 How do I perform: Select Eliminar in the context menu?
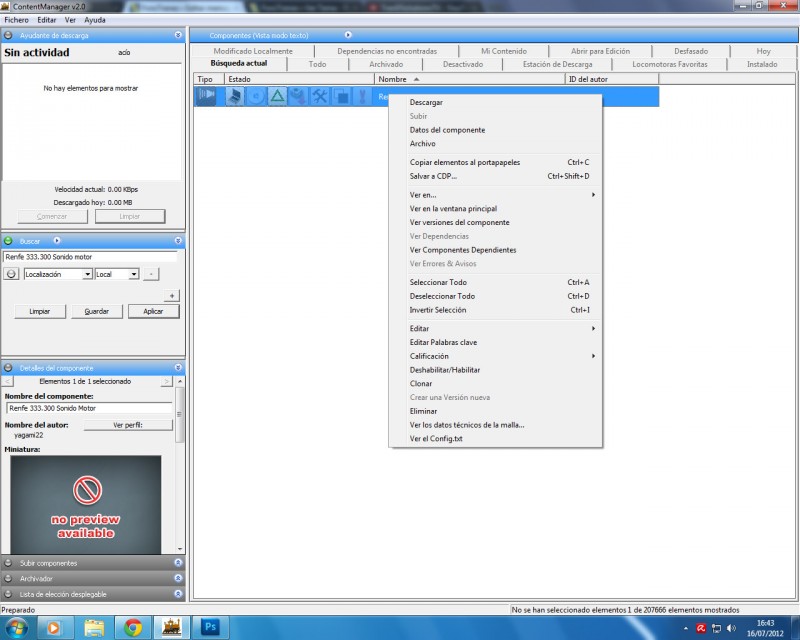pos(495,411)
